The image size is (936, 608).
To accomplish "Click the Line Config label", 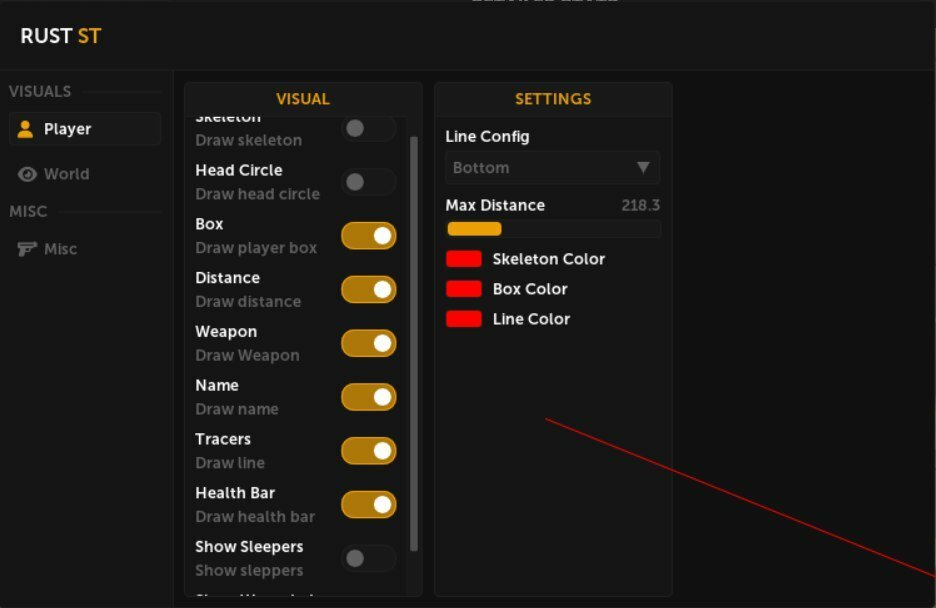I will tap(487, 137).
